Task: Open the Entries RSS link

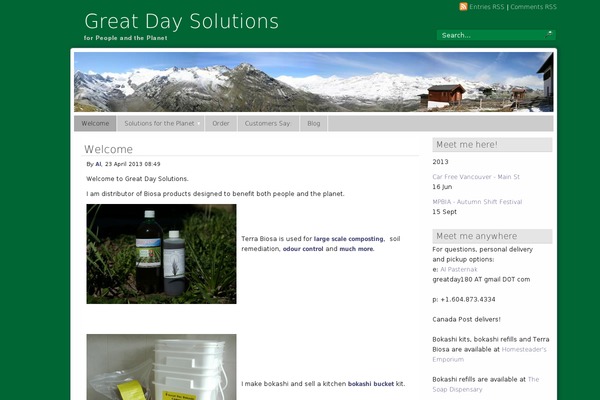Action: point(487,7)
